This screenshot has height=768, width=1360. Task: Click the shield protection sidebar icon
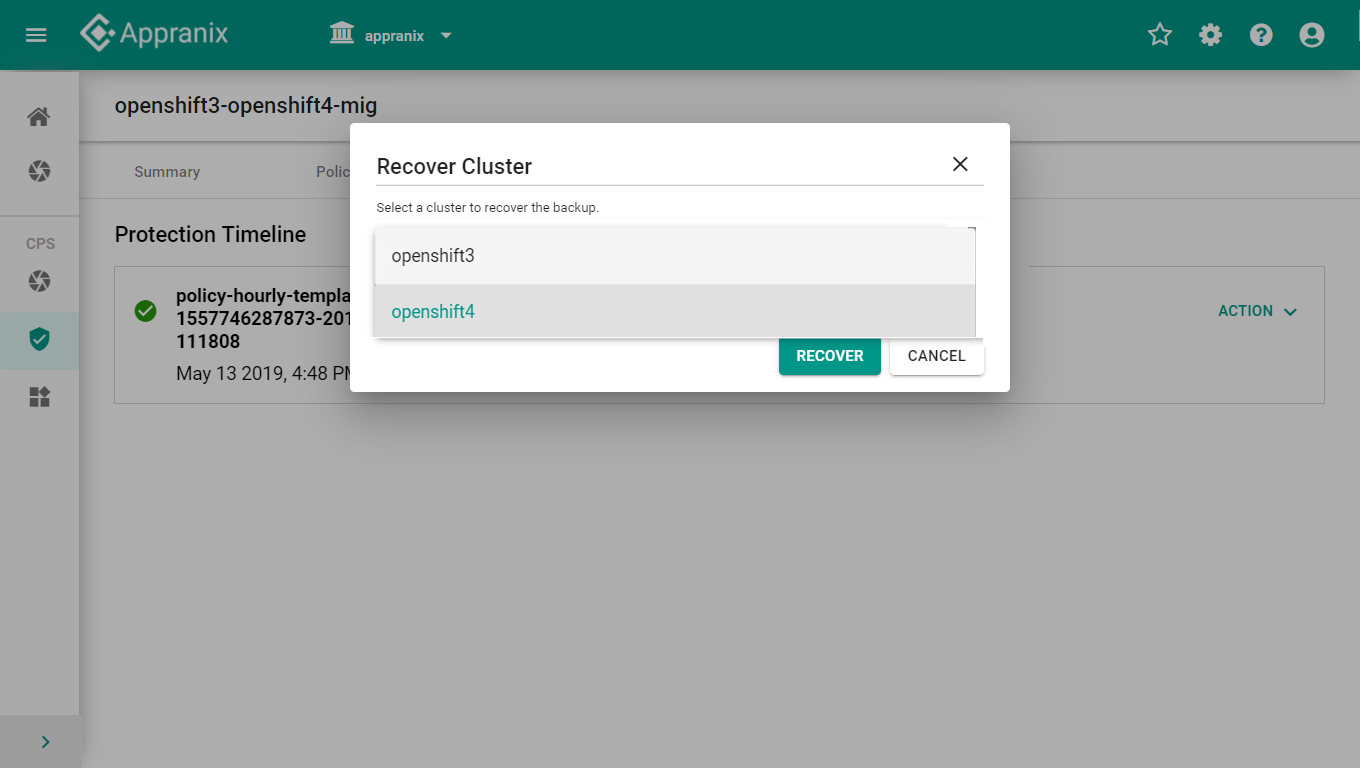click(x=39, y=339)
